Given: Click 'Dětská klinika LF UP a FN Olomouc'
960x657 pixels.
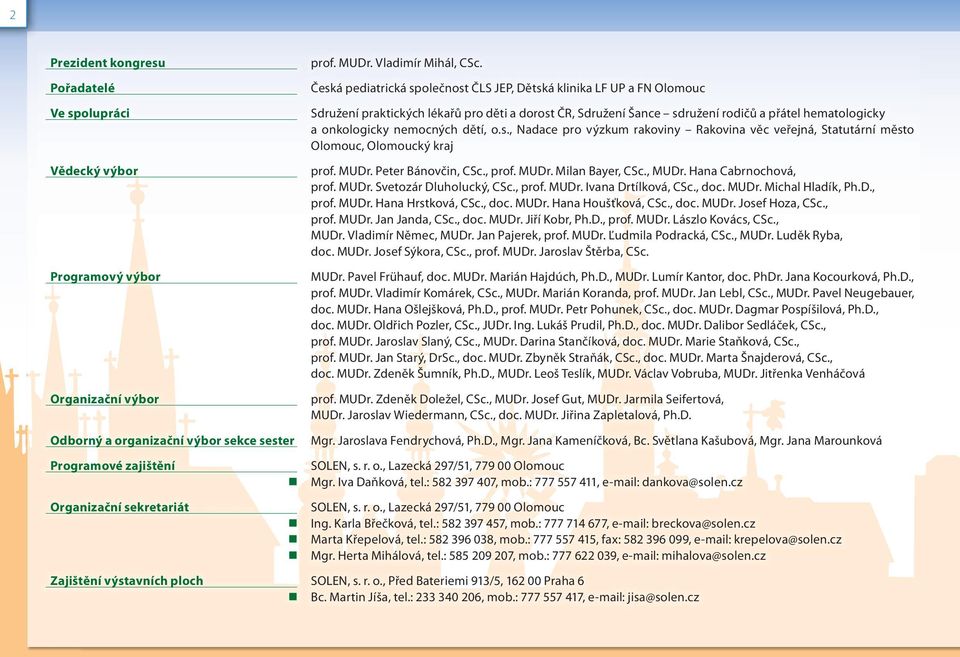Looking at the screenshot, I should (611, 88).
